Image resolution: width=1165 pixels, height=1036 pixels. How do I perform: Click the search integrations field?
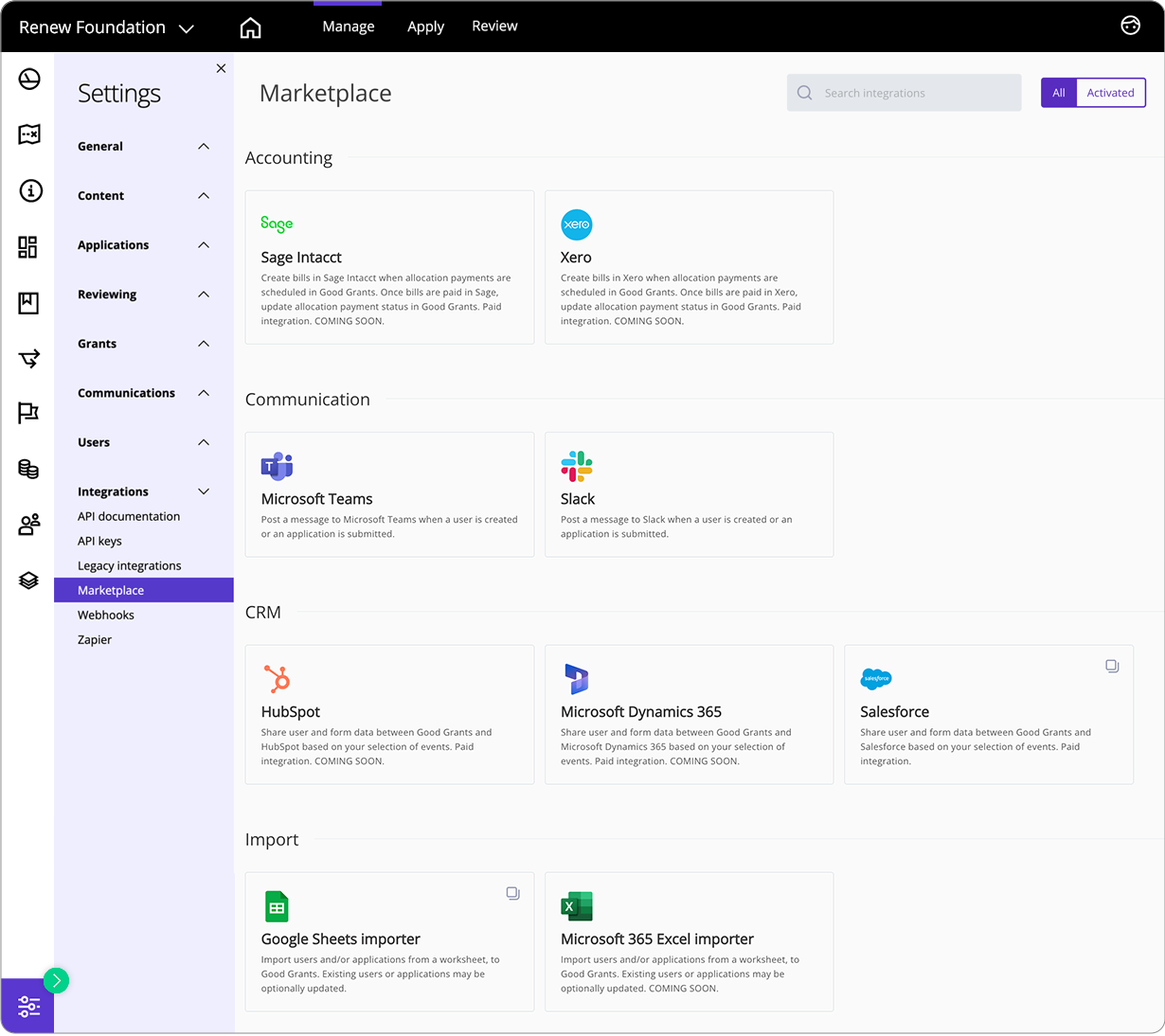903,92
